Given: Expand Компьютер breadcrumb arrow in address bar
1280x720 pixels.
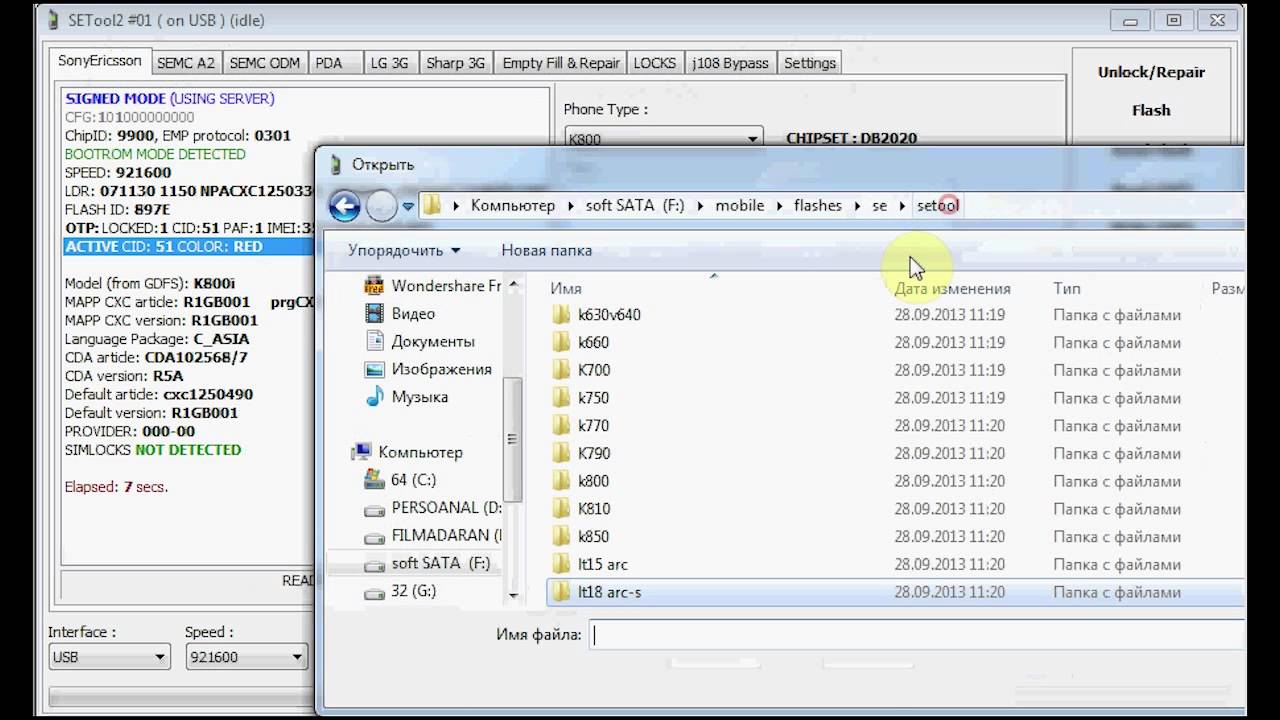Looking at the screenshot, I should point(570,206).
